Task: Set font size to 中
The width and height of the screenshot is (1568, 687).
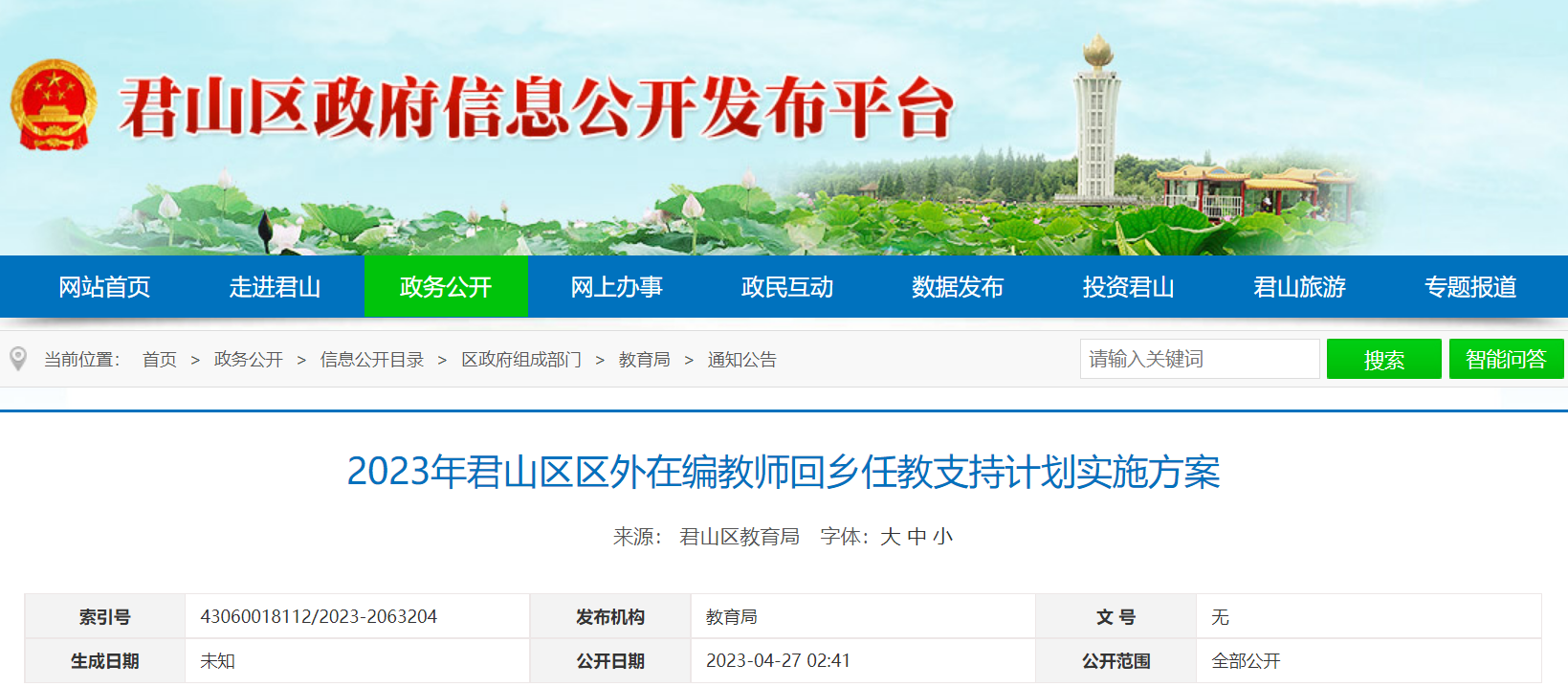Action: [x=917, y=537]
